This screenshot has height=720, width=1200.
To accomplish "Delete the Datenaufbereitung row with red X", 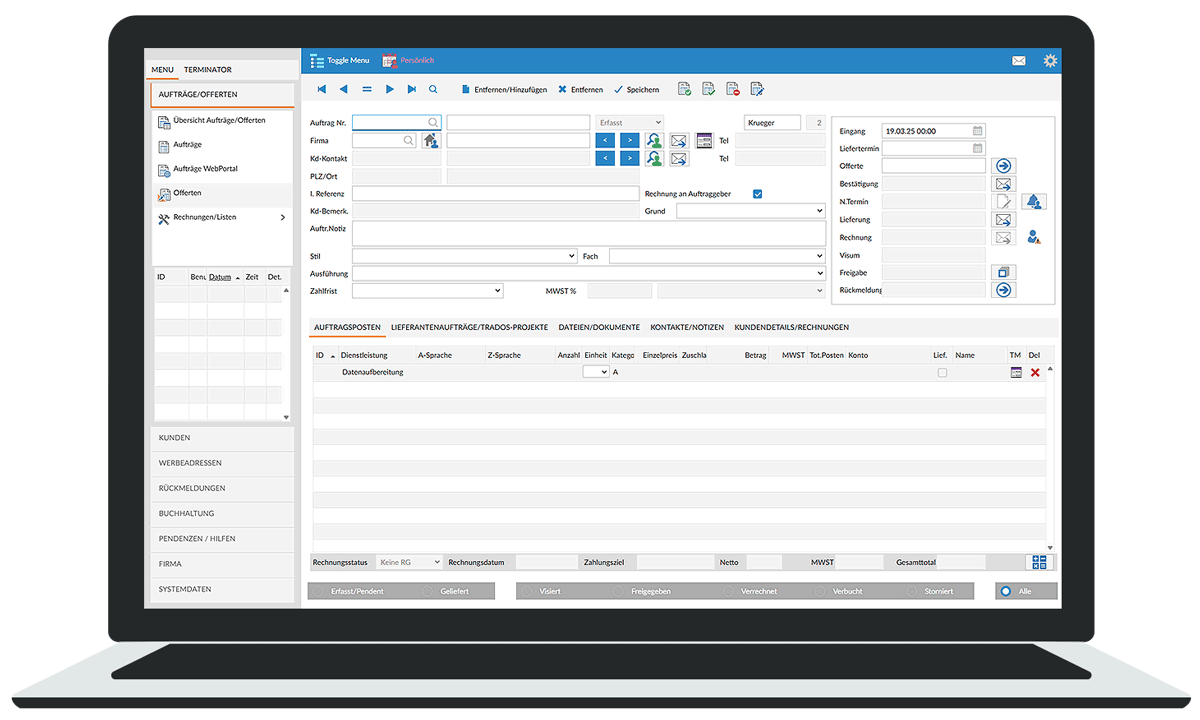I will coord(1035,372).
